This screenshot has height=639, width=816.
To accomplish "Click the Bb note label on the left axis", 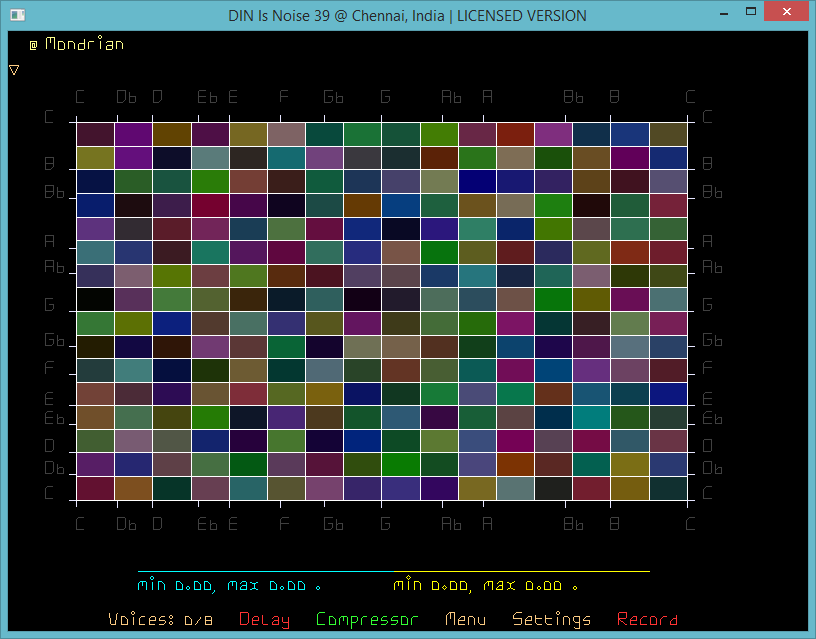I will point(53,192).
